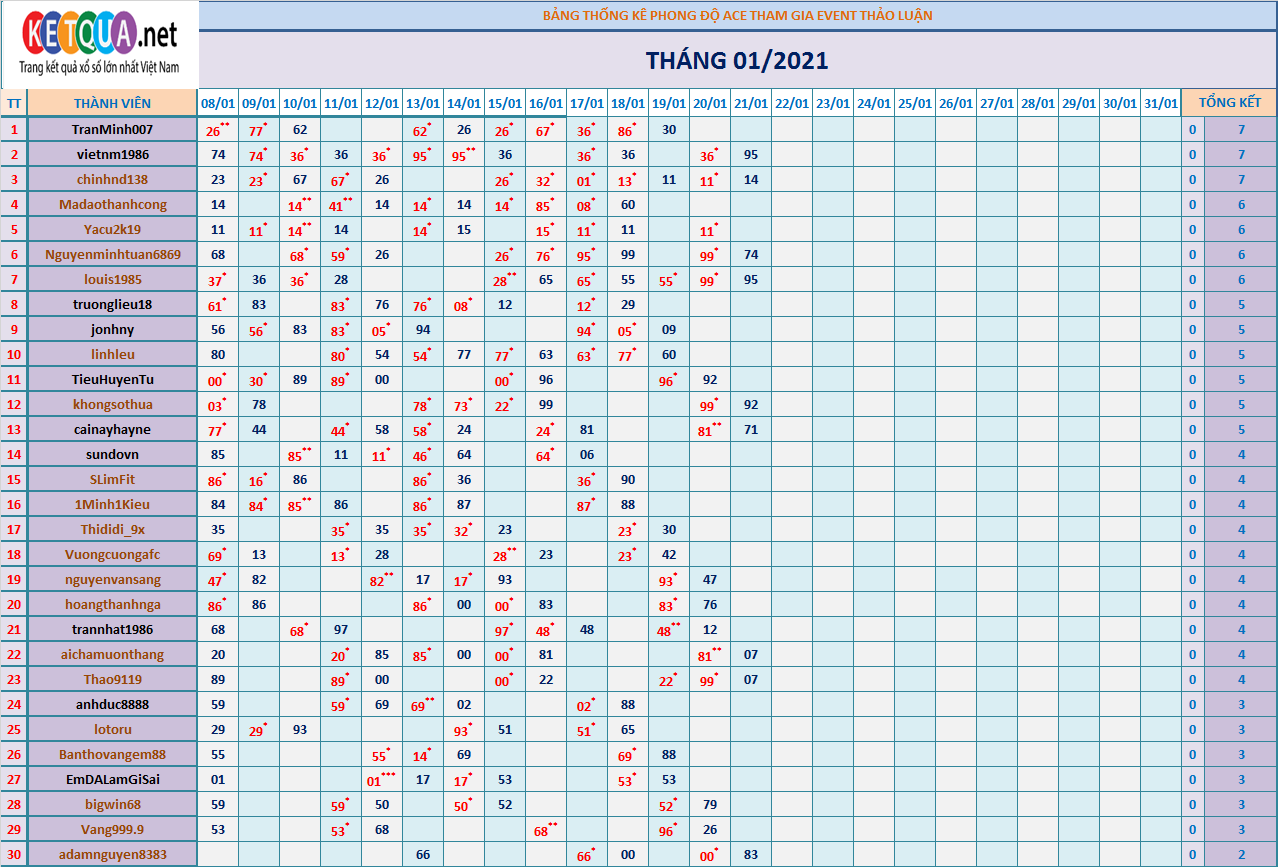The width and height of the screenshot is (1278, 867).
Task: Open the TieuHuyenTu member entry
Action: click(112, 379)
